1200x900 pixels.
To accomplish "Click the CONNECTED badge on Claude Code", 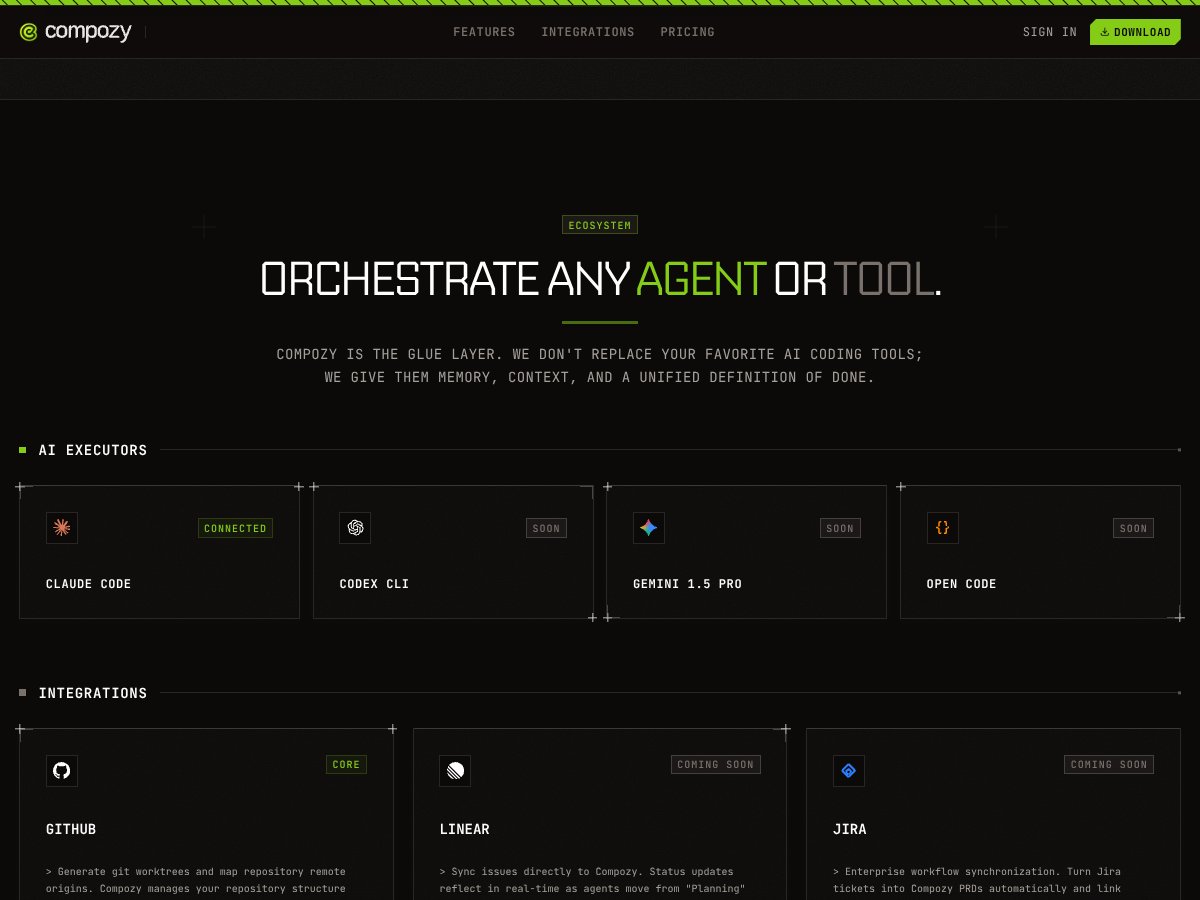I will [235, 528].
